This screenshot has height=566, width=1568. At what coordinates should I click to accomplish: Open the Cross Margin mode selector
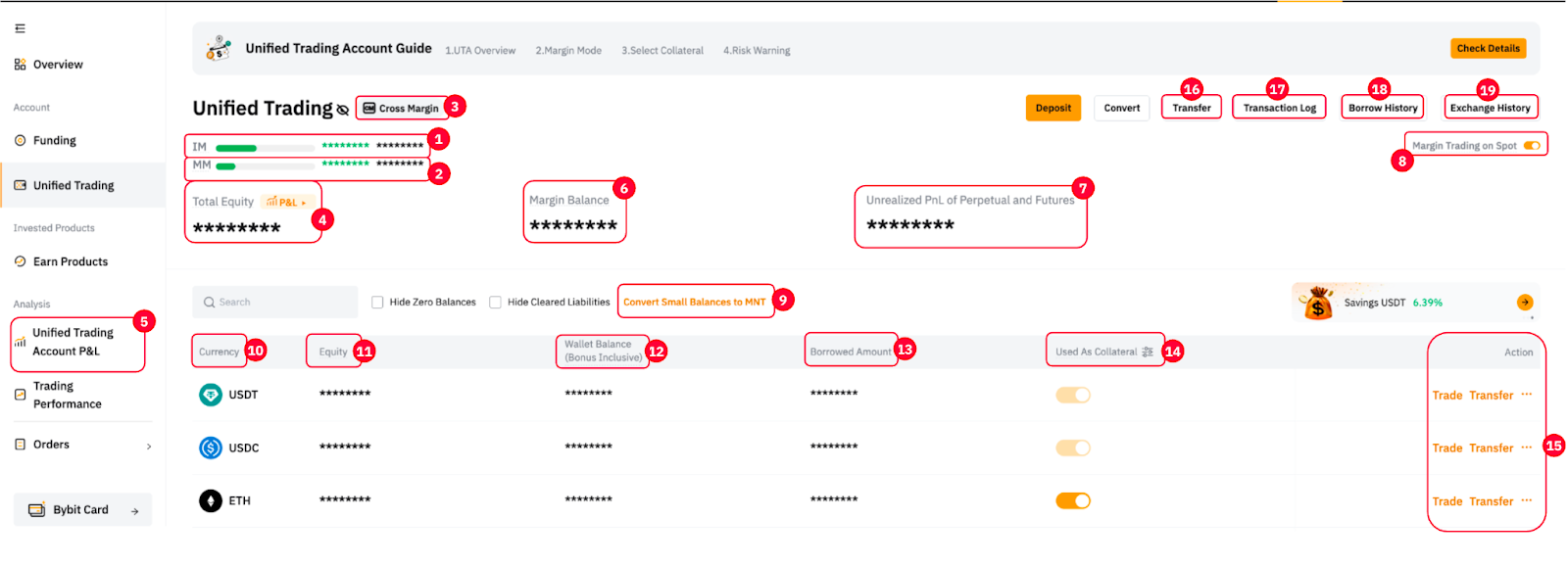click(401, 108)
